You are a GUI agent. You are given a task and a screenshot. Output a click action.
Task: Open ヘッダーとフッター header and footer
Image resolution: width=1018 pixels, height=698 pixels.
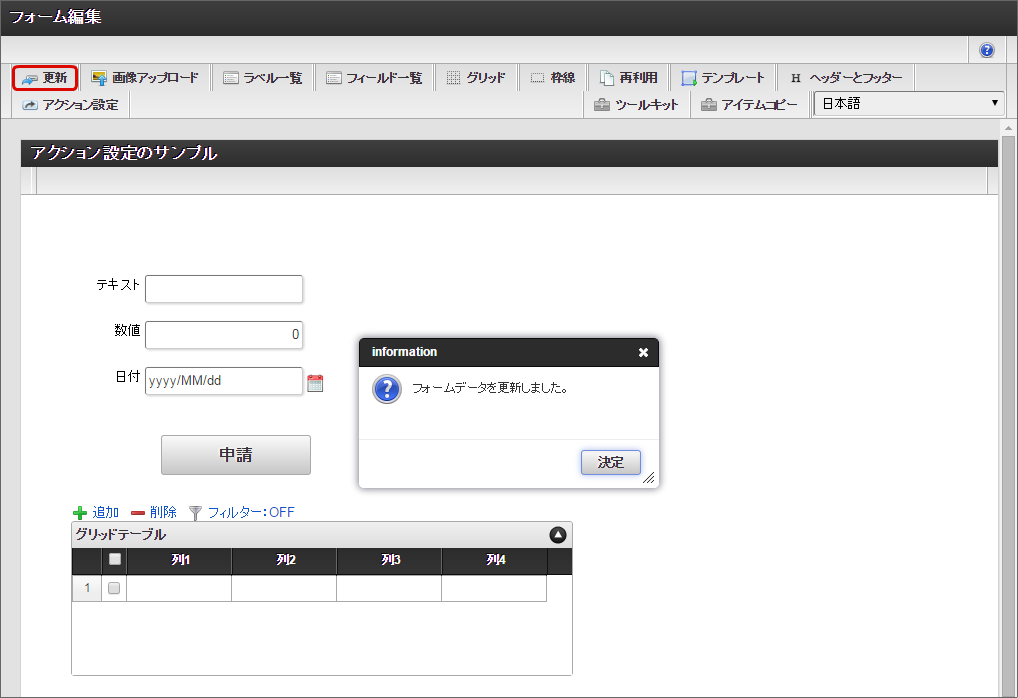coord(845,78)
